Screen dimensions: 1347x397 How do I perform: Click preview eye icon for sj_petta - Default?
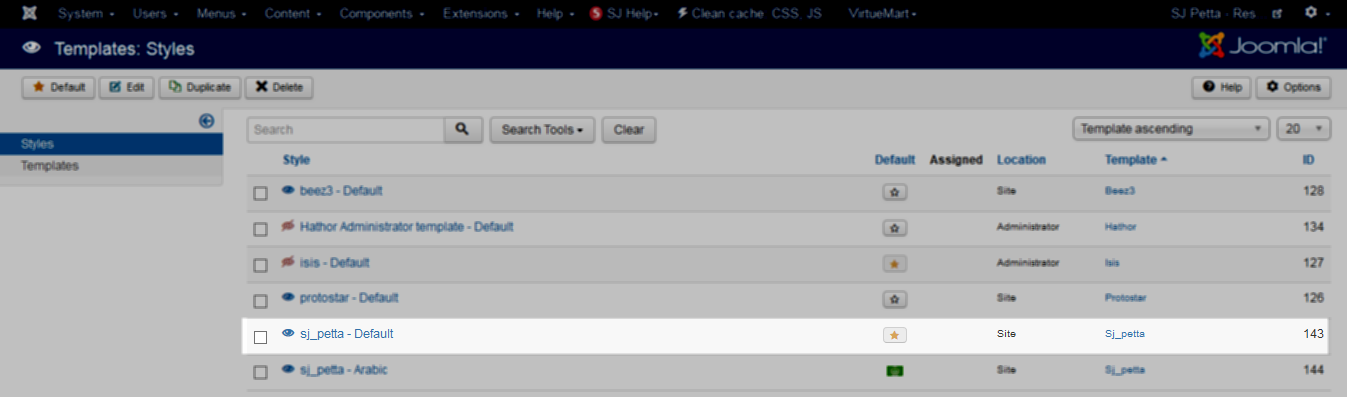point(288,333)
